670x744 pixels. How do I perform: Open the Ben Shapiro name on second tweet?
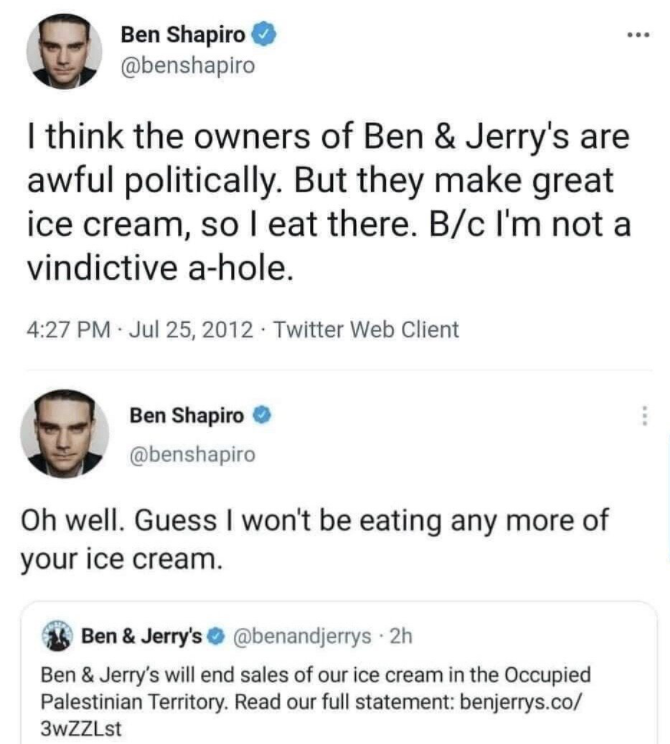(x=186, y=415)
